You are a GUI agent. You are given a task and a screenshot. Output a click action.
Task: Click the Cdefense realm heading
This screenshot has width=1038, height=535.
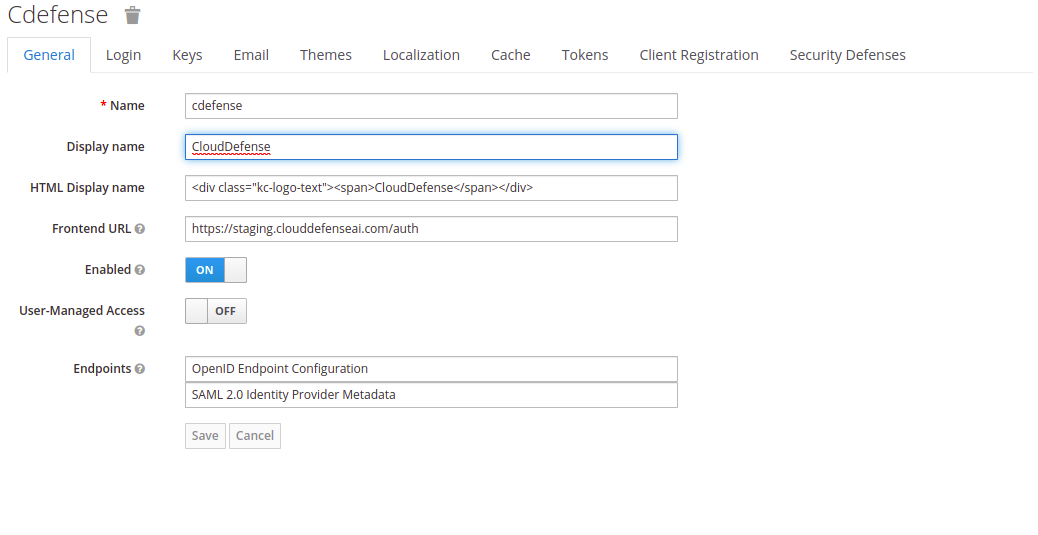pos(58,15)
